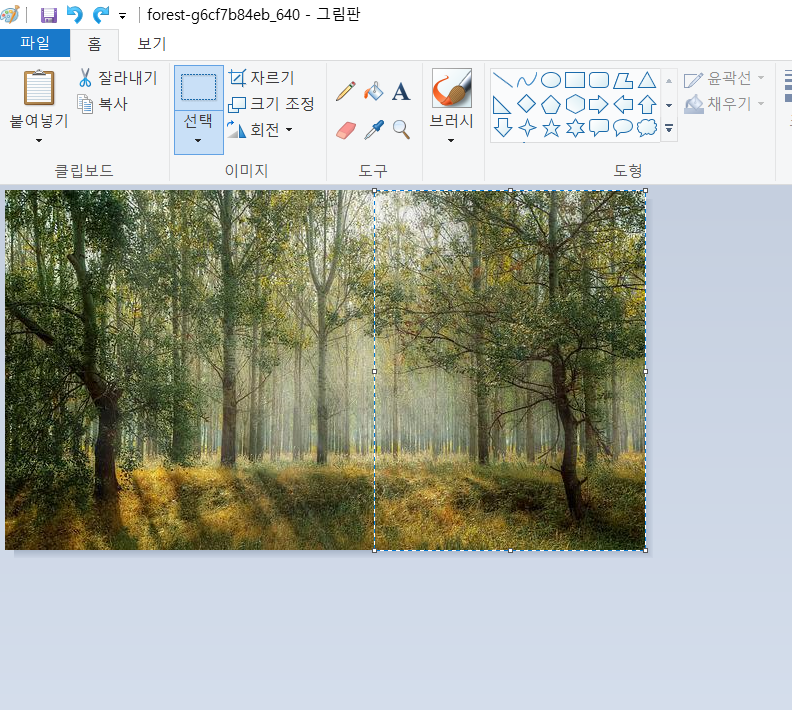Image resolution: width=792 pixels, height=710 pixels.
Task: Choose the Rectangle shape
Action: pos(575,80)
